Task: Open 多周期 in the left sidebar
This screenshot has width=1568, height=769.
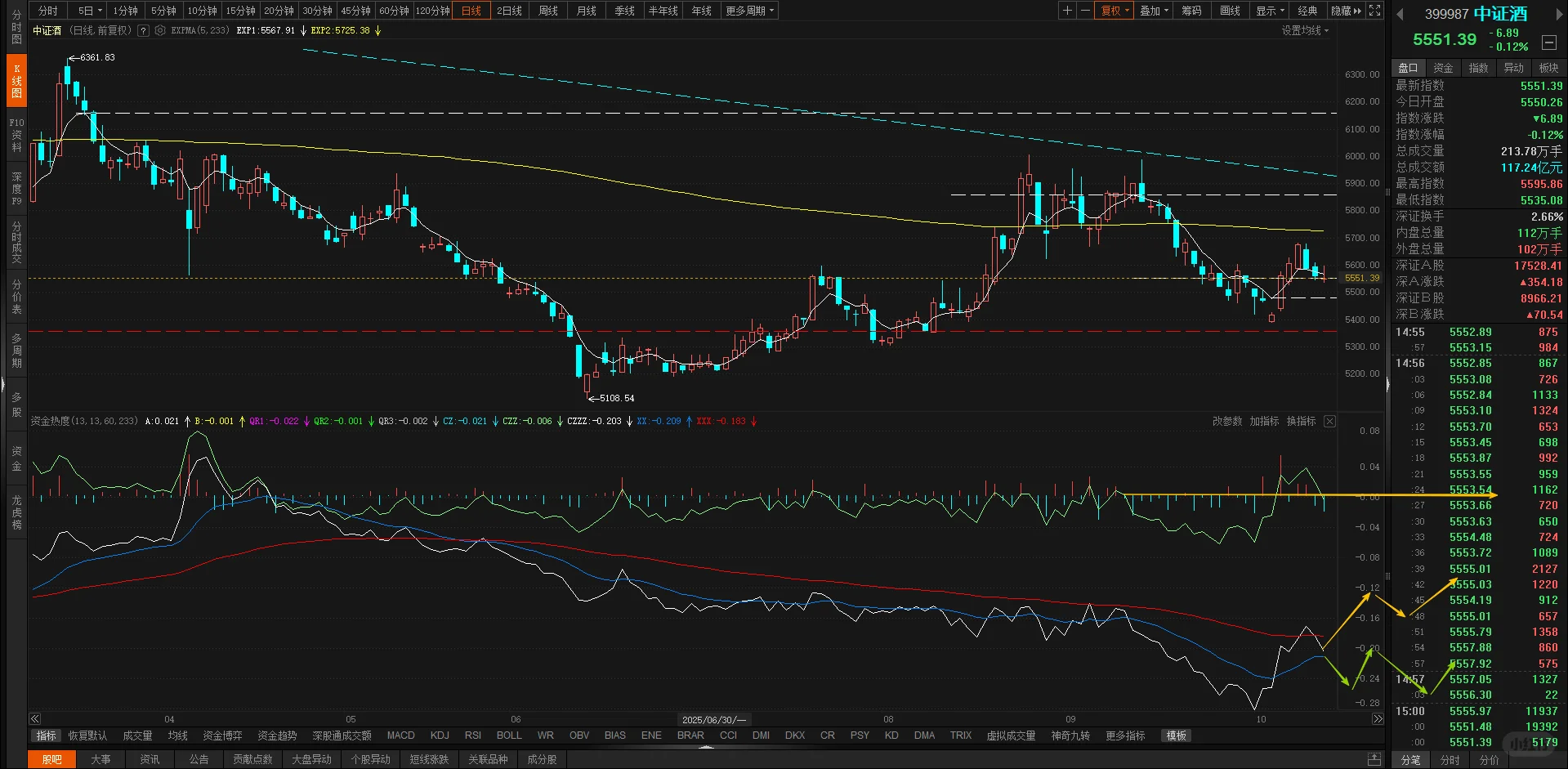Action: click(16, 351)
